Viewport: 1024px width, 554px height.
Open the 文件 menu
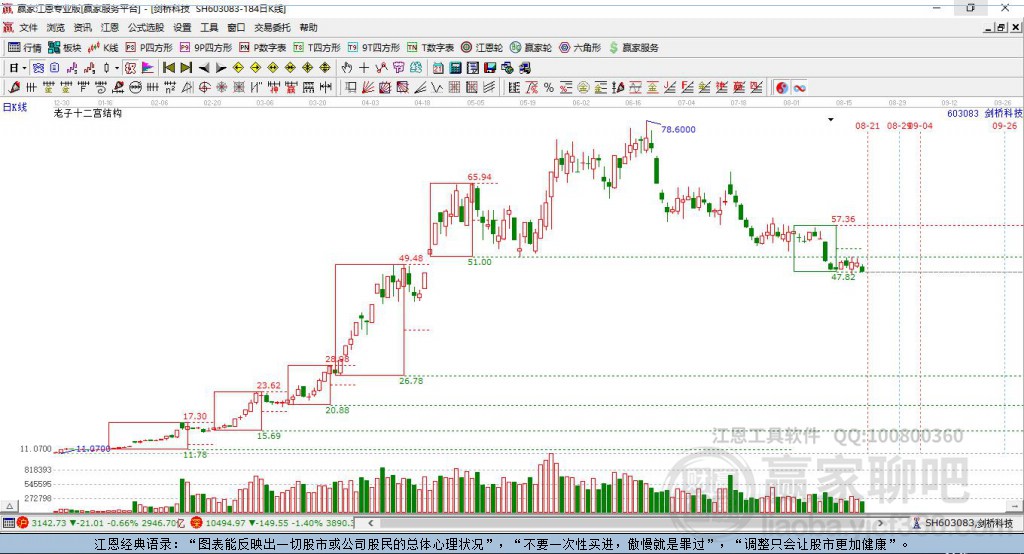[28, 27]
